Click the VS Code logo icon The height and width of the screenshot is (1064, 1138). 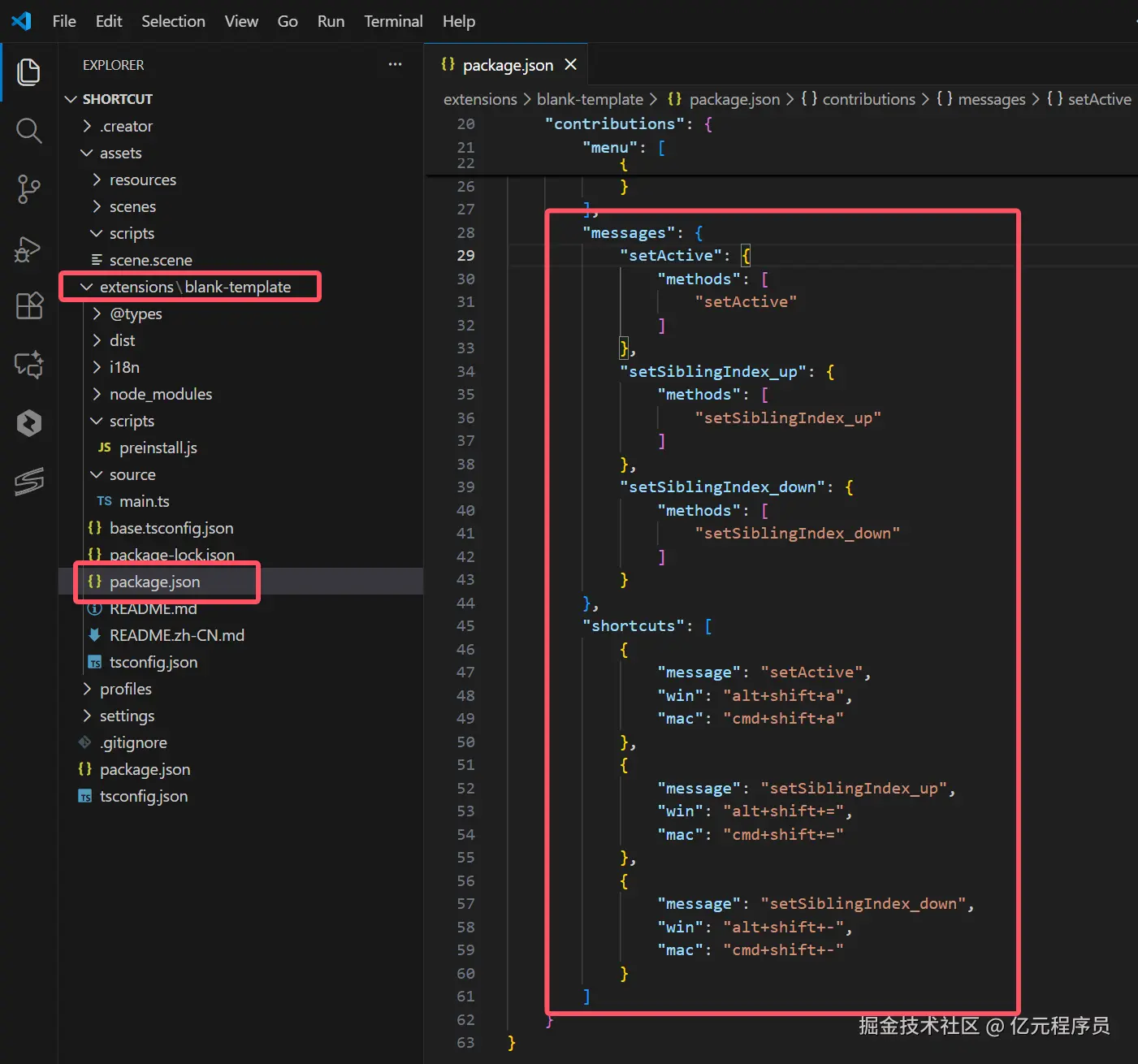22,21
